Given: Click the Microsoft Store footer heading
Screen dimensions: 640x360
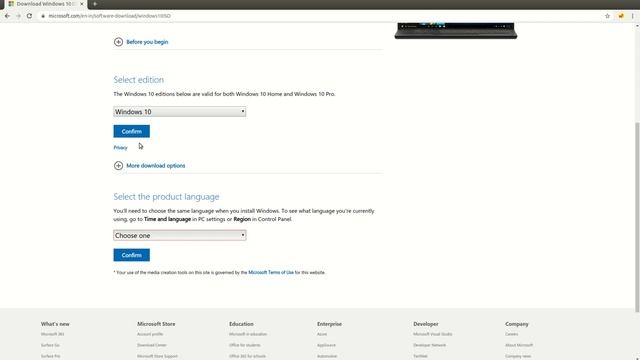Looking at the screenshot, I should [156, 324].
